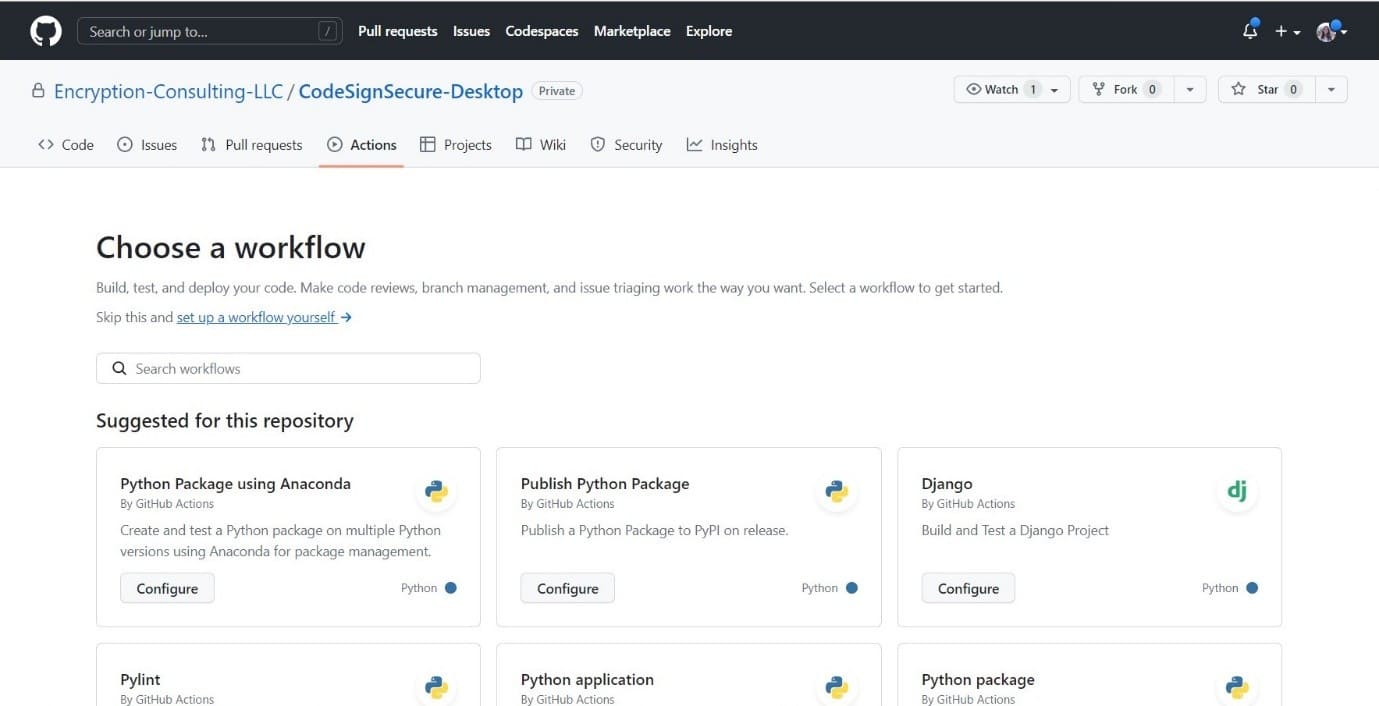Star the repository
Image resolution: width=1379 pixels, height=706 pixels.
(x=1266, y=89)
